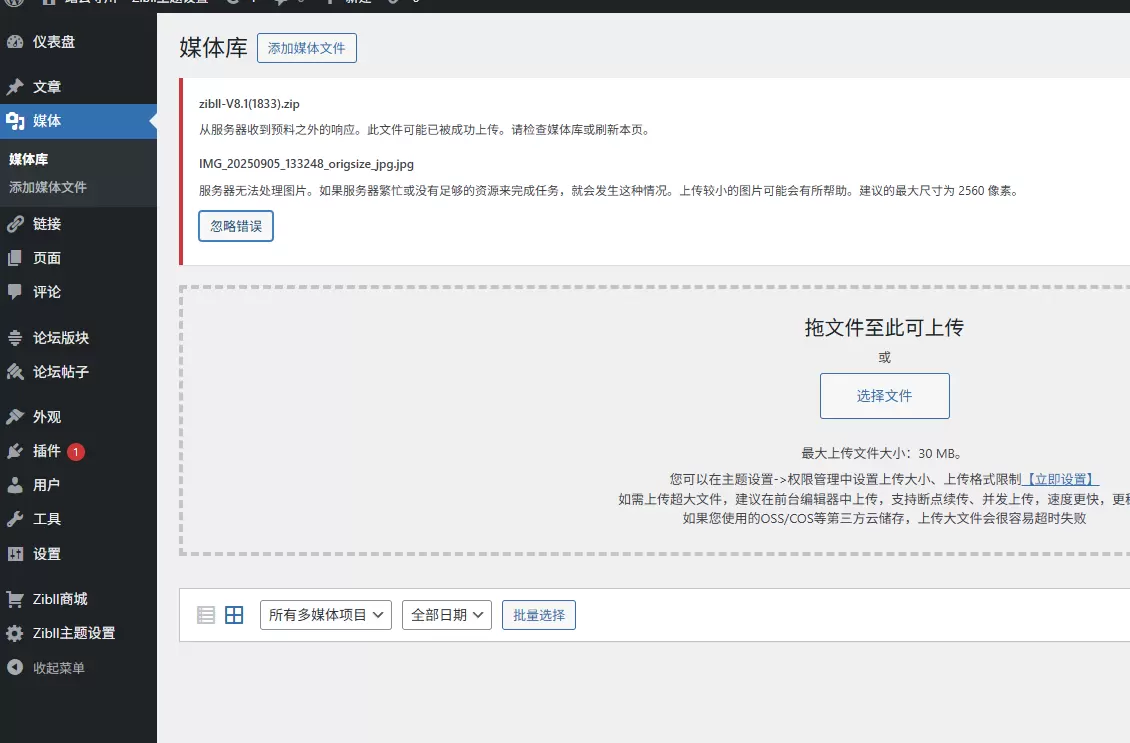The width and height of the screenshot is (1130, 743).
Task: Click the 页面 pages icon
Action: [15, 258]
